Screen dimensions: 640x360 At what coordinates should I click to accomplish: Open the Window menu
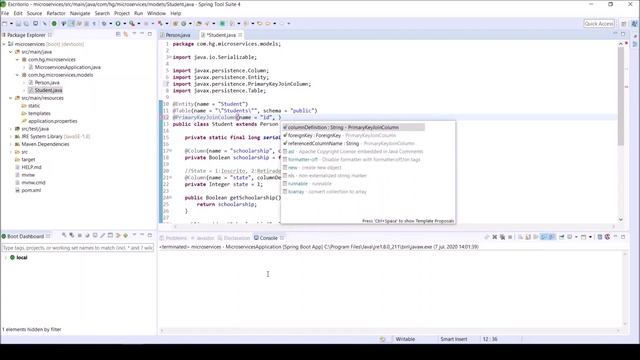pos(156,13)
